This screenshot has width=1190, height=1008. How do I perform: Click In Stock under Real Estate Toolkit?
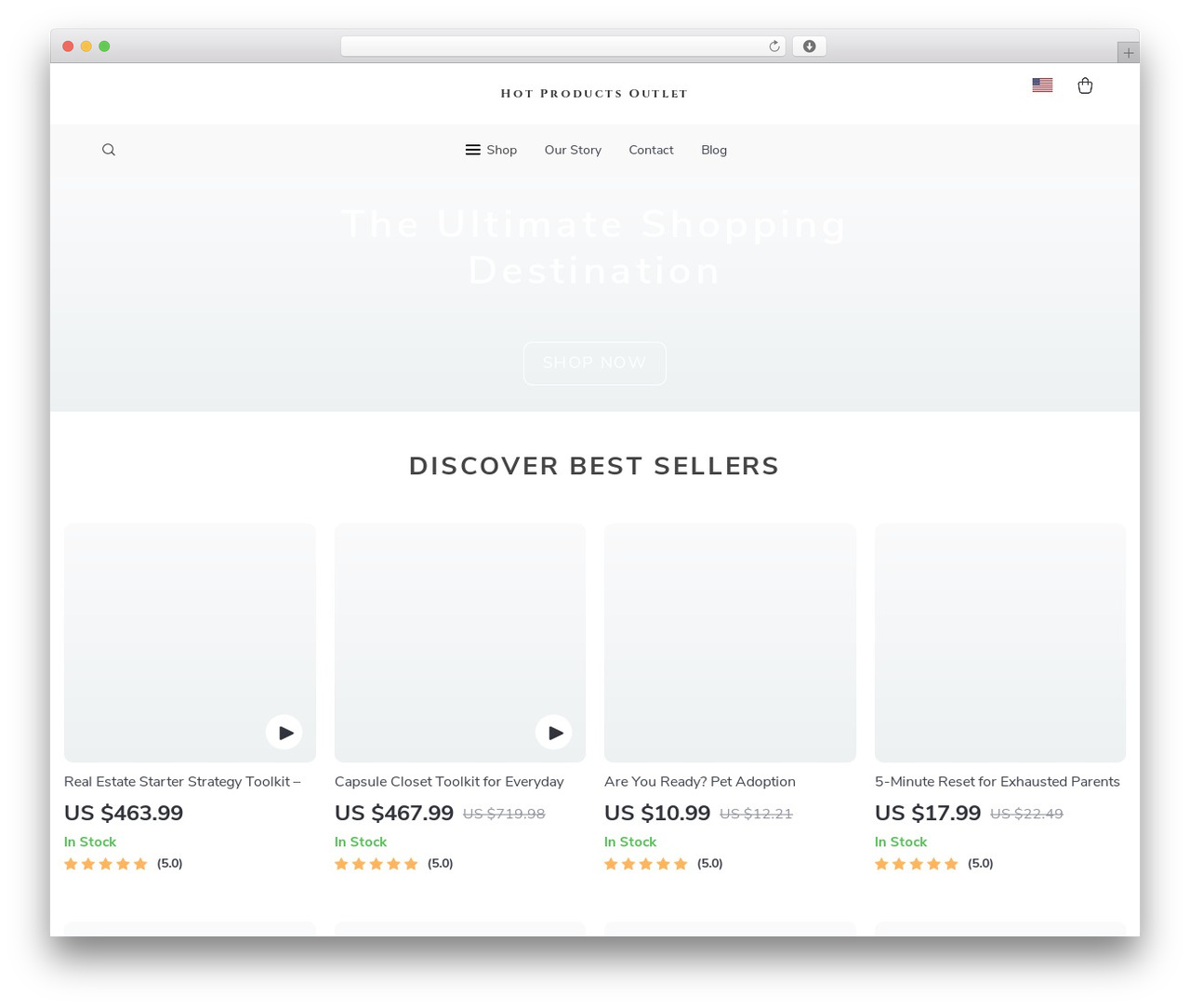[x=90, y=842]
